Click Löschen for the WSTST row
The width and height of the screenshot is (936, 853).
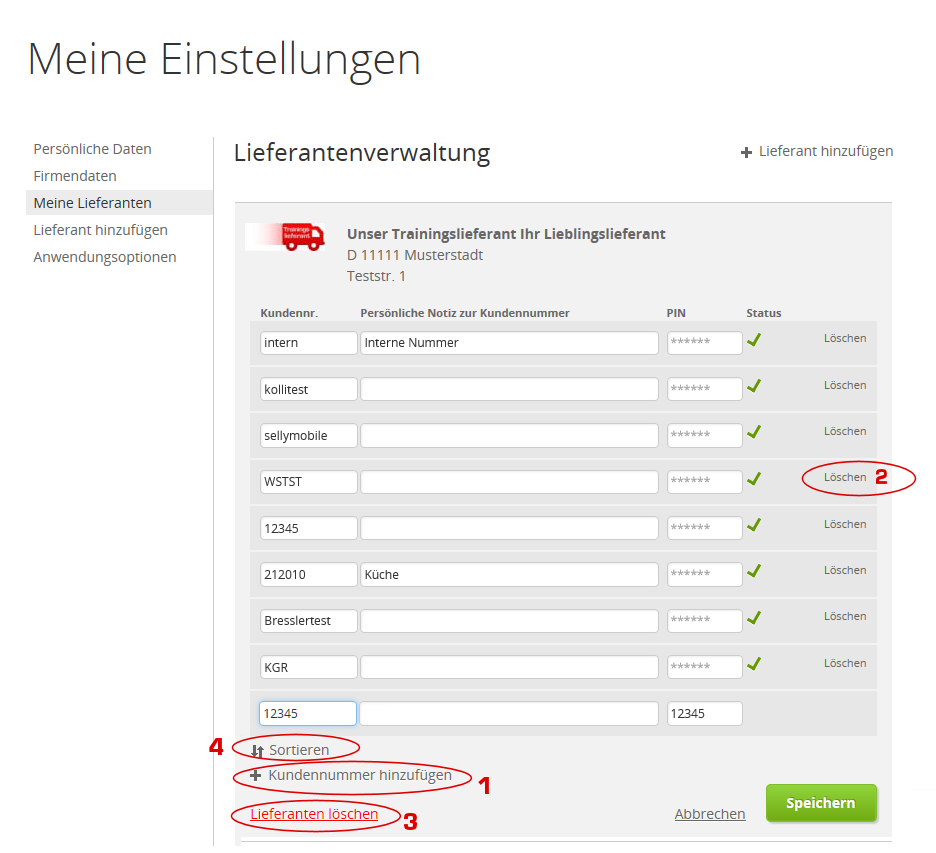click(845, 478)
